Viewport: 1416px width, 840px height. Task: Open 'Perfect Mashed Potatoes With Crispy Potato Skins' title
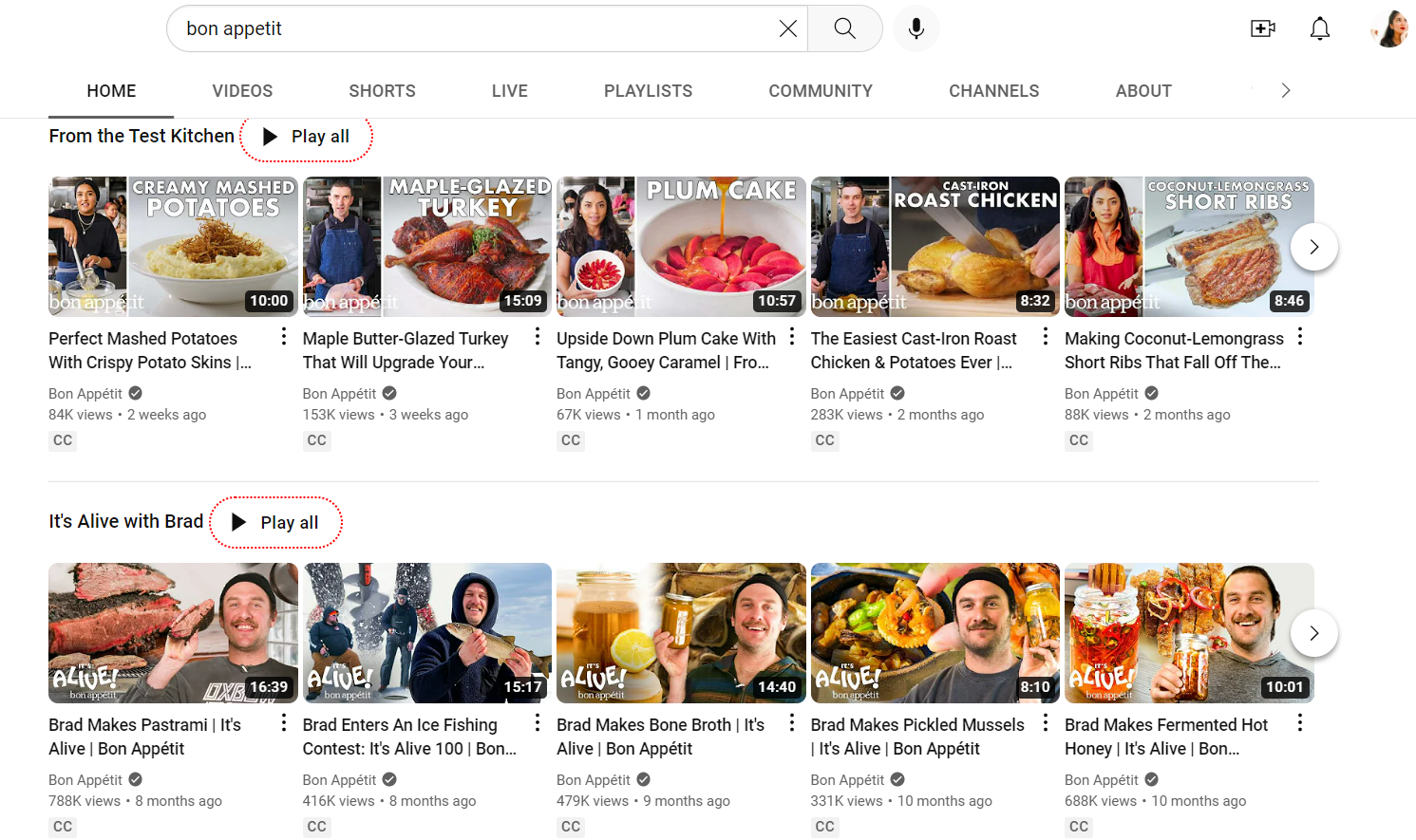[x=150, y=350]
